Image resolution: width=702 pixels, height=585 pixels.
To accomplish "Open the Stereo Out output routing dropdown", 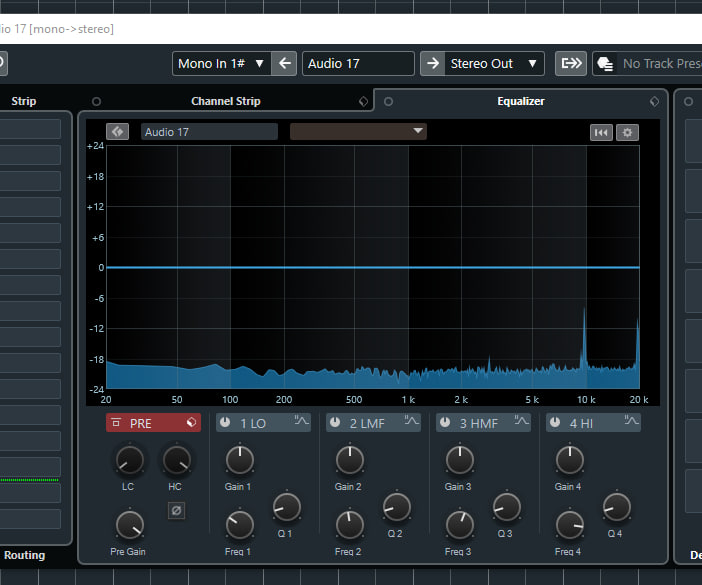I will (494, 64).
